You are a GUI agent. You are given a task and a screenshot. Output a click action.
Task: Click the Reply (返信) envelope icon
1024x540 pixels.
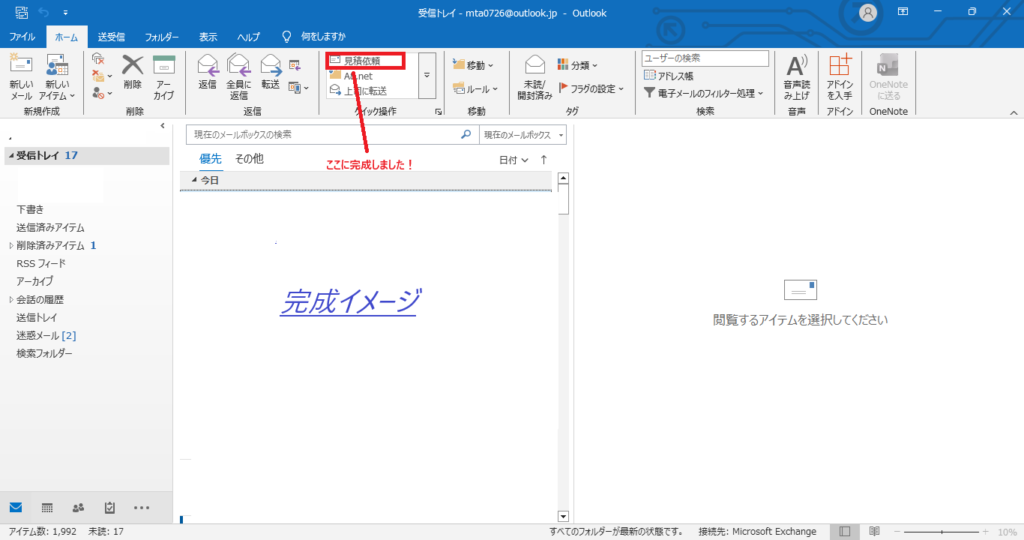click(x=208, y=68)
